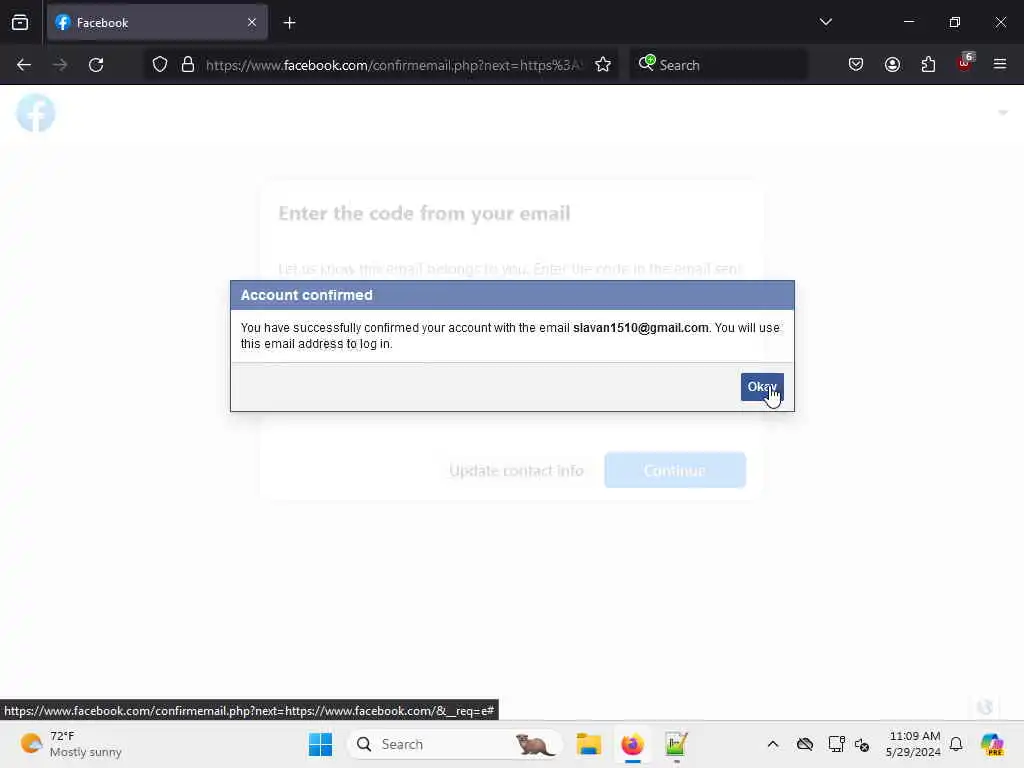
Task: Show hidden tray icons chevron
Action: pos(773,744)
